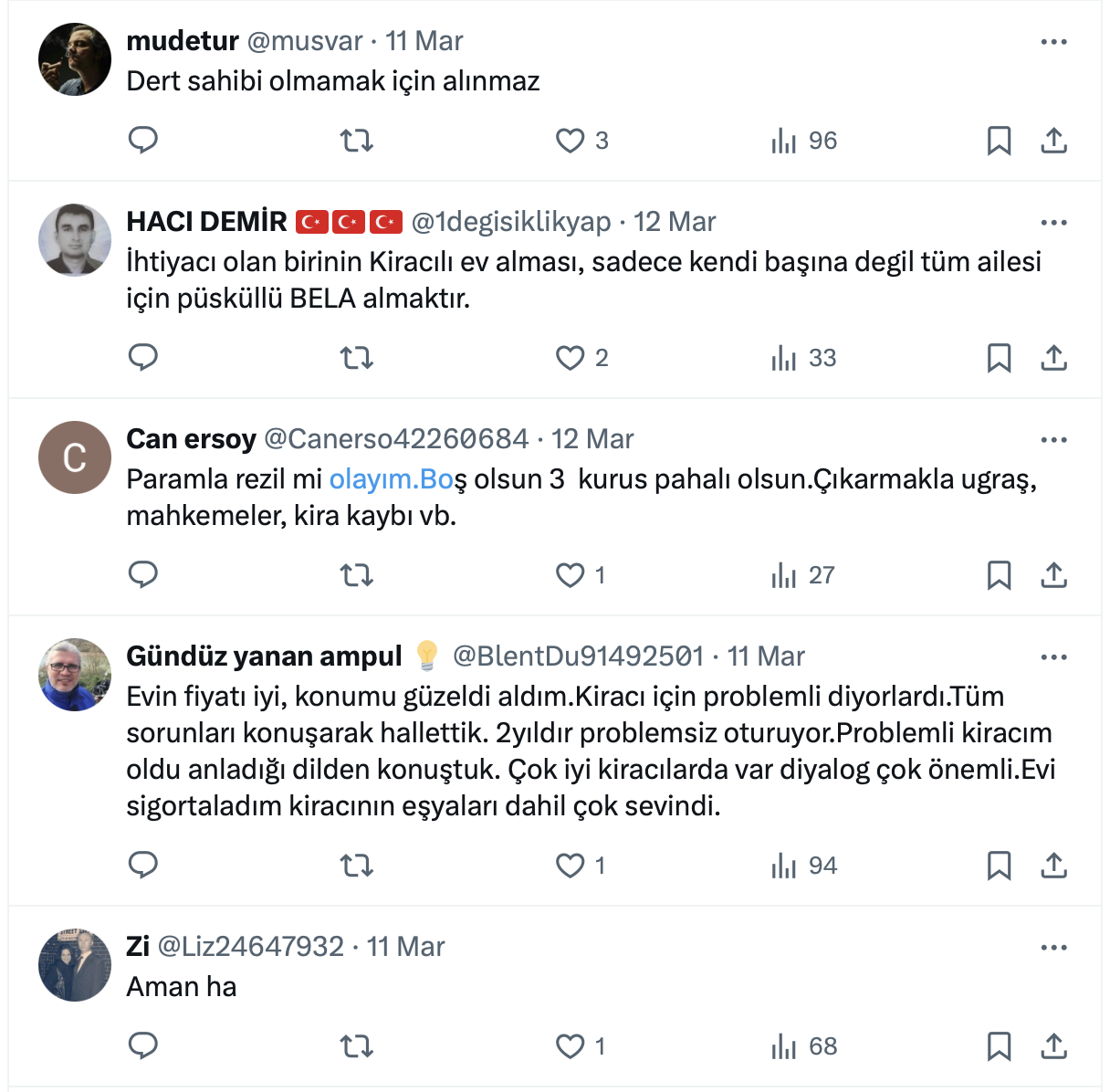Share Can ersoy's tweet
This screenshot has width=1110, height=1092.
coord(1053,575)
